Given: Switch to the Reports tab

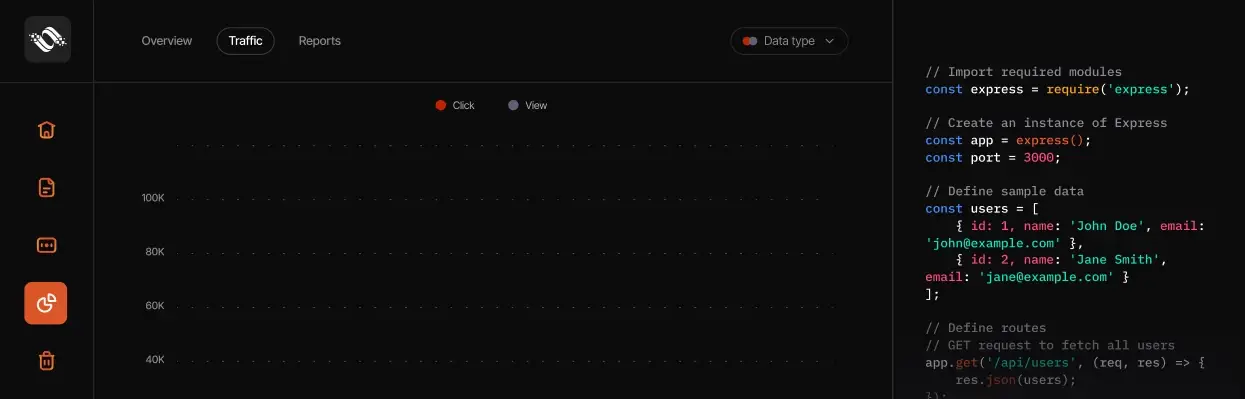Looking at the screenshot, I should [320, 41].
